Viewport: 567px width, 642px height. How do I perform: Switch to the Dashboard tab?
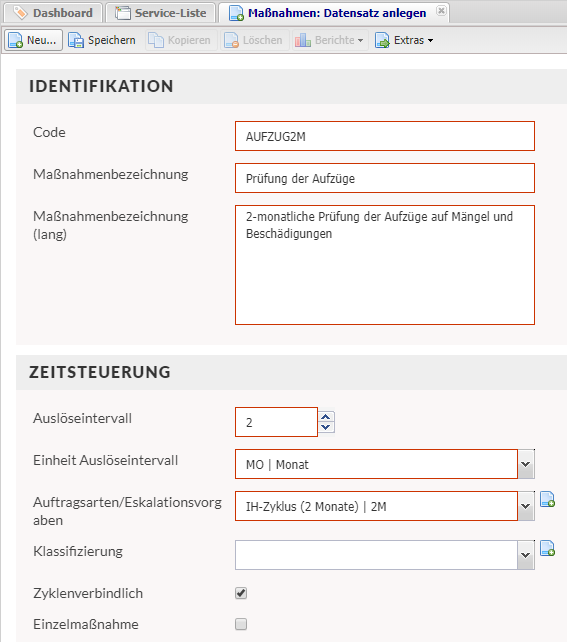coord(53,13)
